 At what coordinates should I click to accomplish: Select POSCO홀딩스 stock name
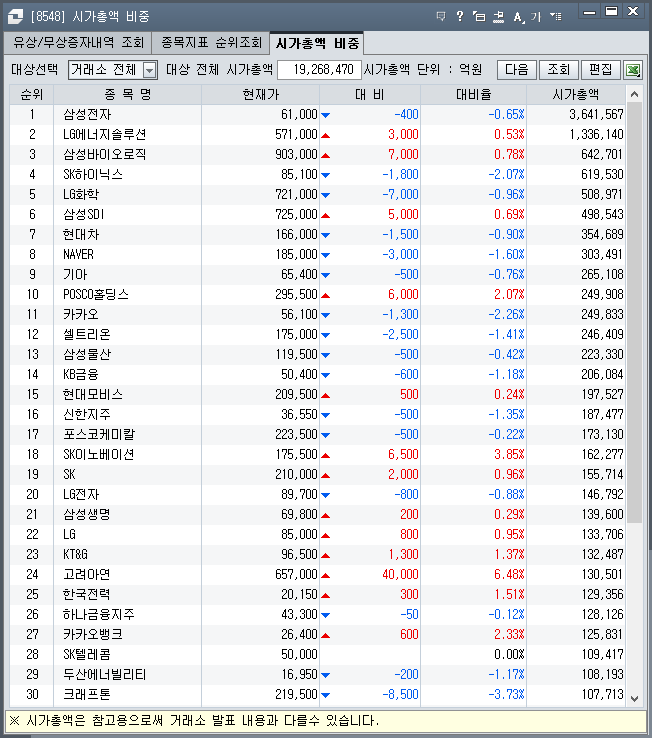[96, 295]
